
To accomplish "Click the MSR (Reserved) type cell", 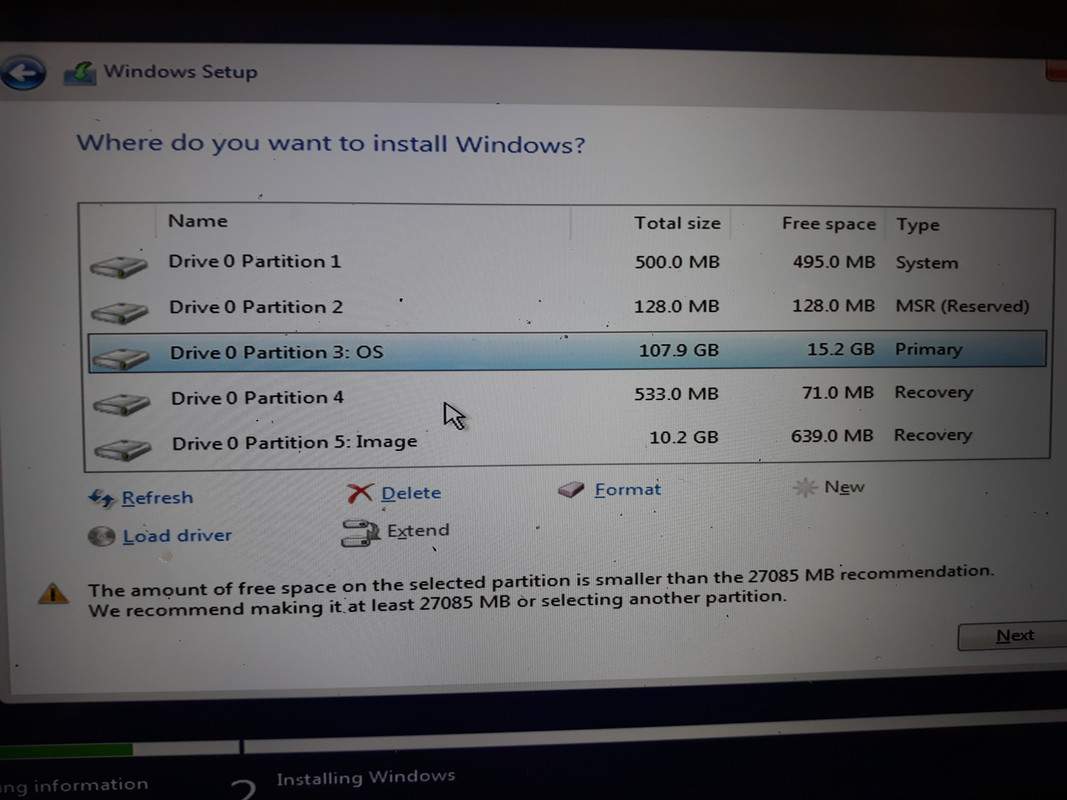I will pyautogui.click(x=962, y=306).
